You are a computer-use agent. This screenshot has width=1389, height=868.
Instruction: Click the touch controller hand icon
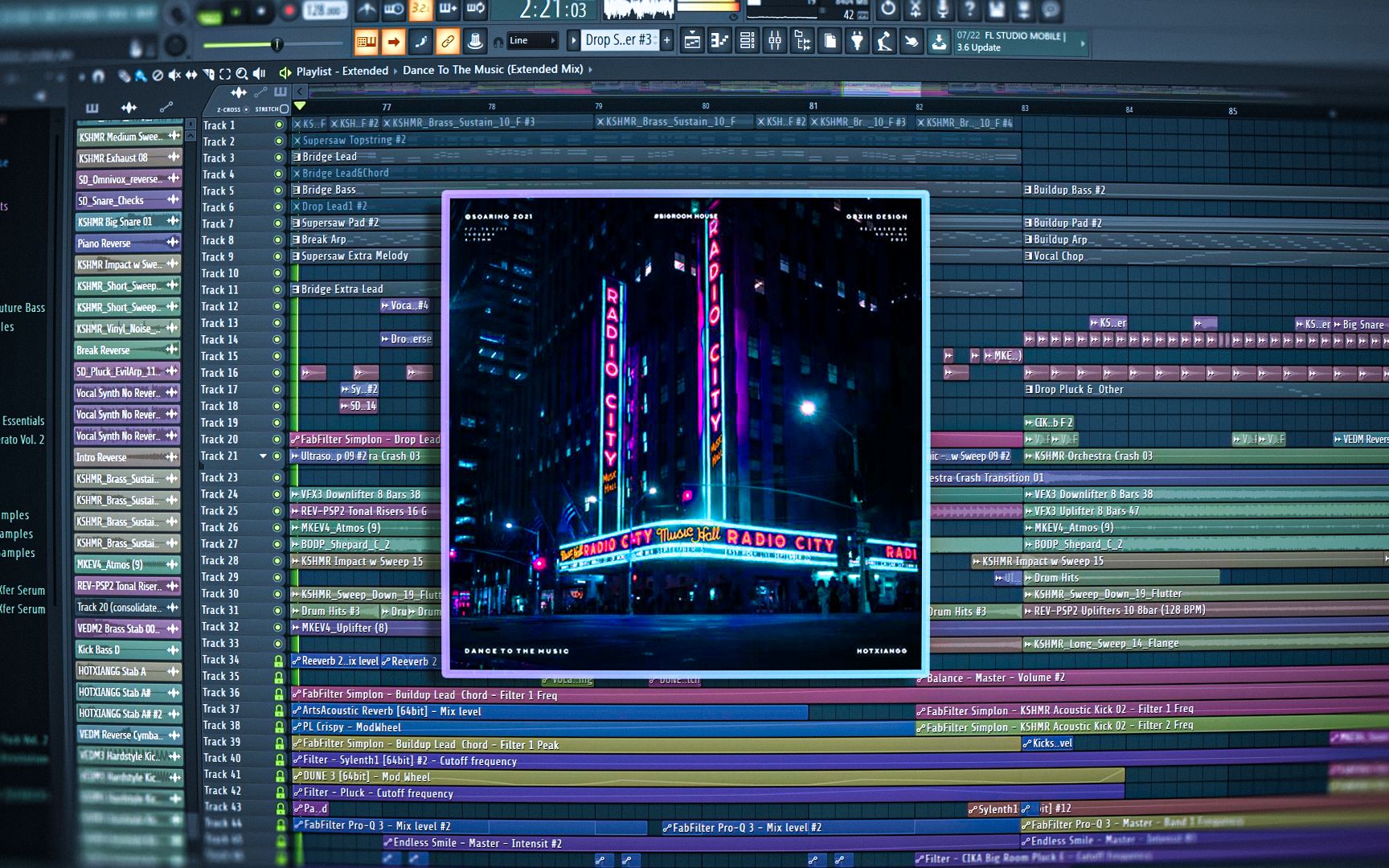912,40
